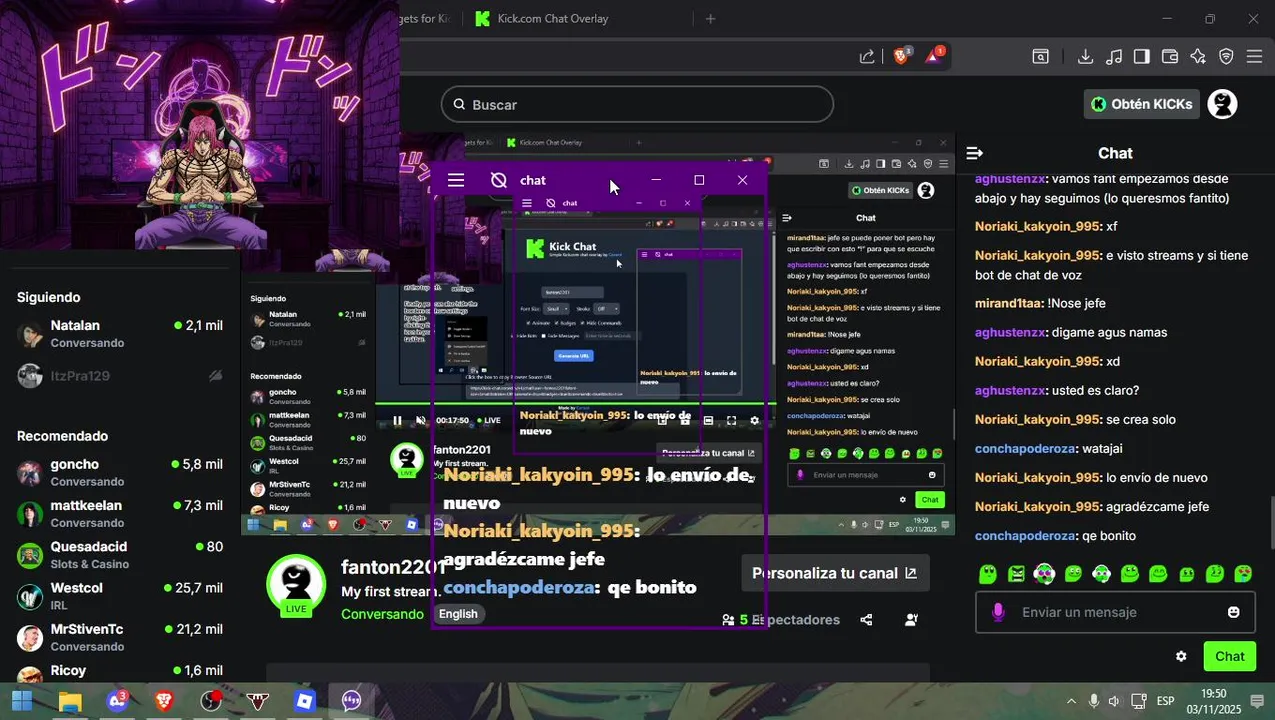Click the fanton2201 live avatar
This screenshot has width=1275, height=720.
click(296, 584)
